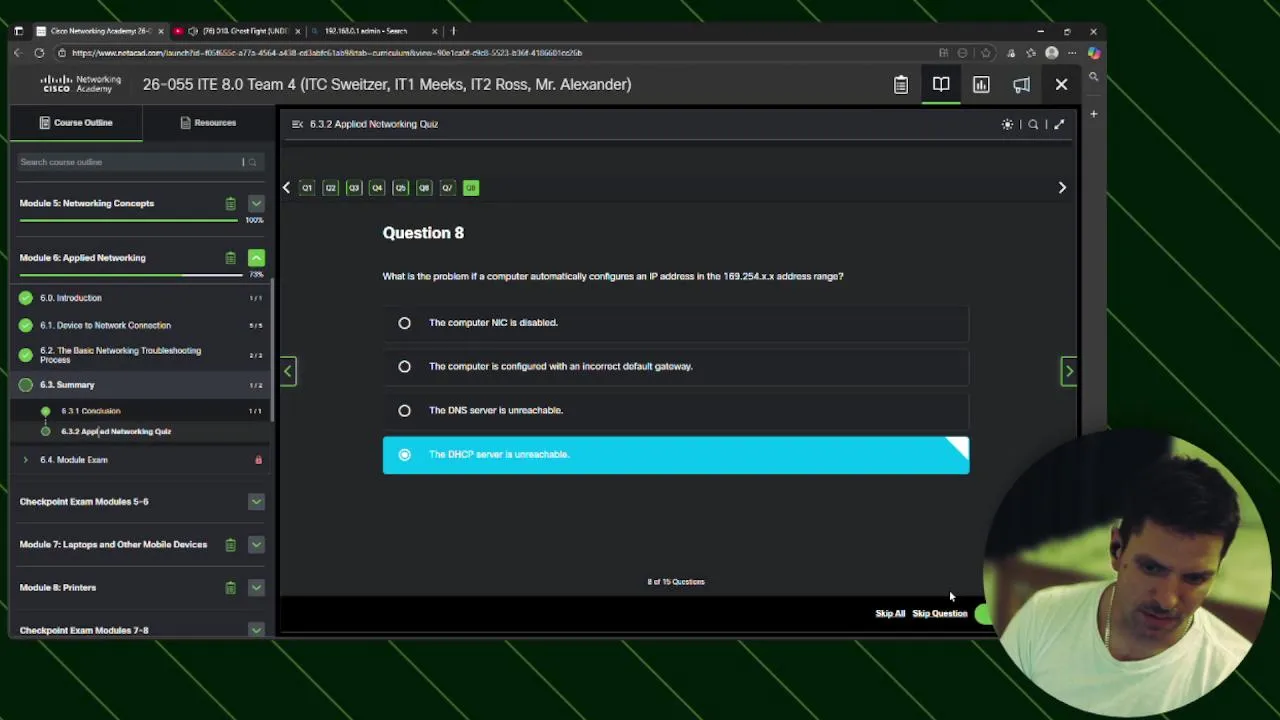Open the tab actions icon at far left of tab strip
1280x720 pixels.
click(x=18, y=31)
